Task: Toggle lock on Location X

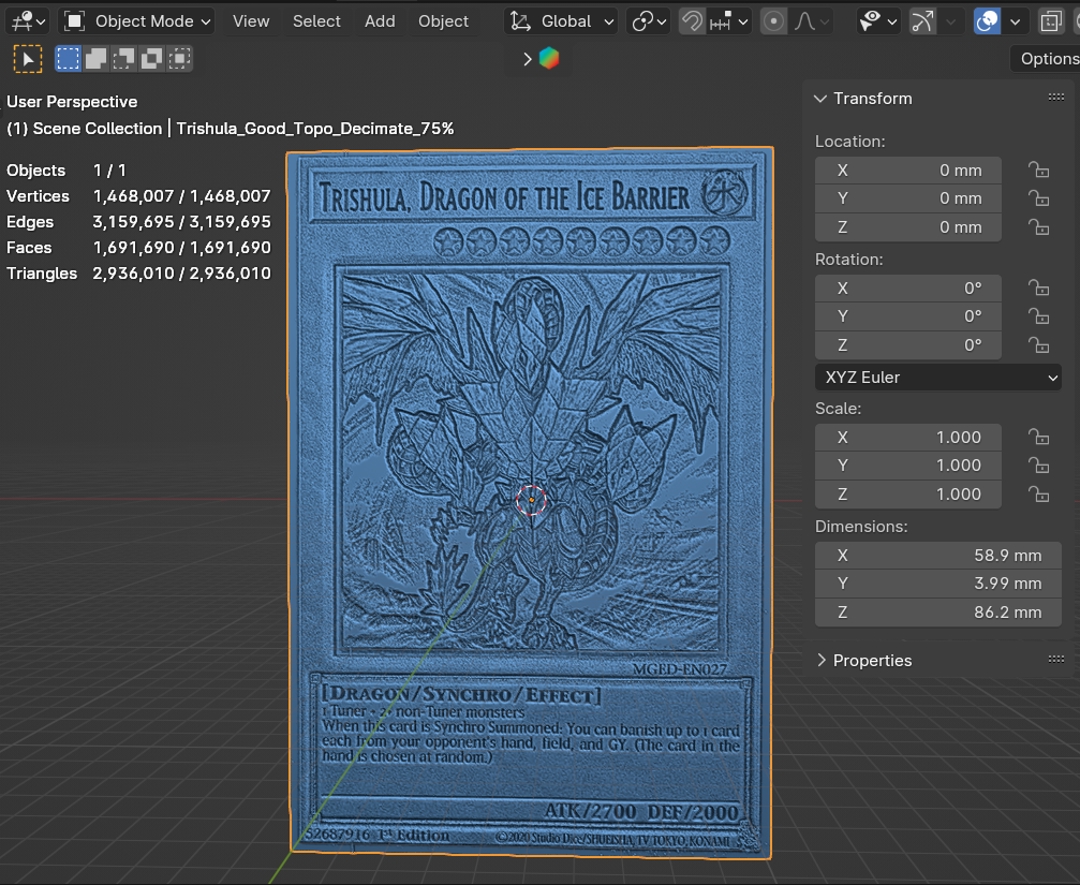Action: pyautogui.click(x=1039, y=170)
